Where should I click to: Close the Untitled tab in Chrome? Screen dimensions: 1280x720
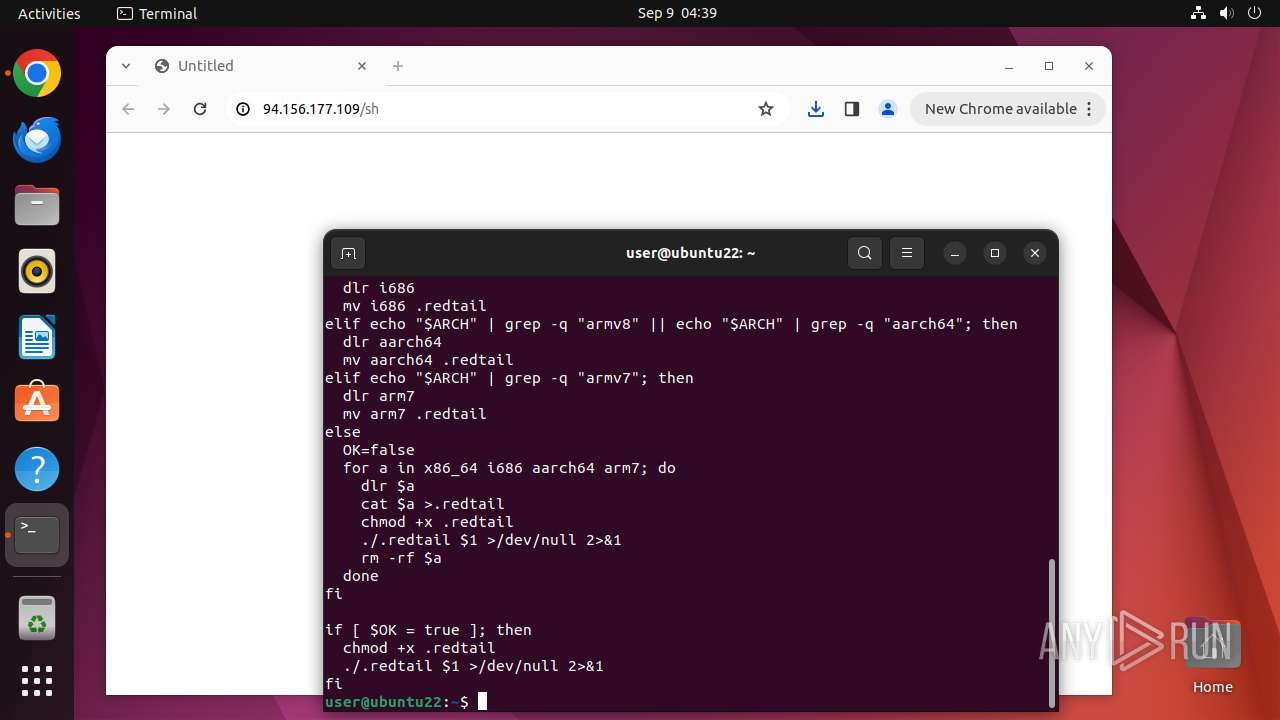coord(362,66)
